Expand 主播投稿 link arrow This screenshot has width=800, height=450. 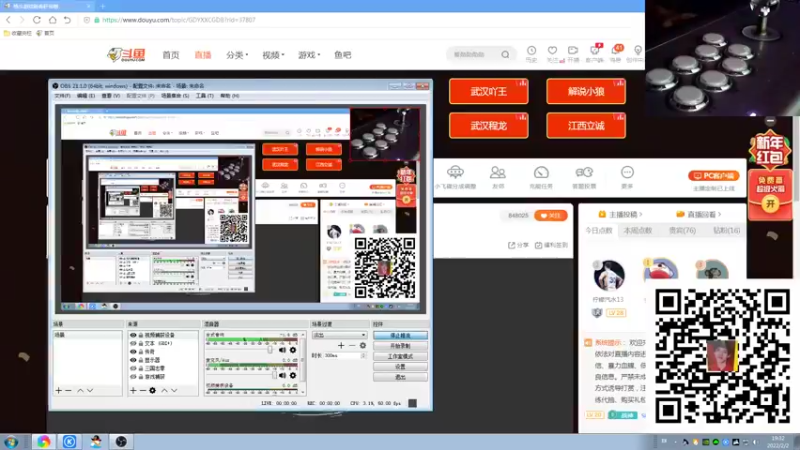point(640,215)
